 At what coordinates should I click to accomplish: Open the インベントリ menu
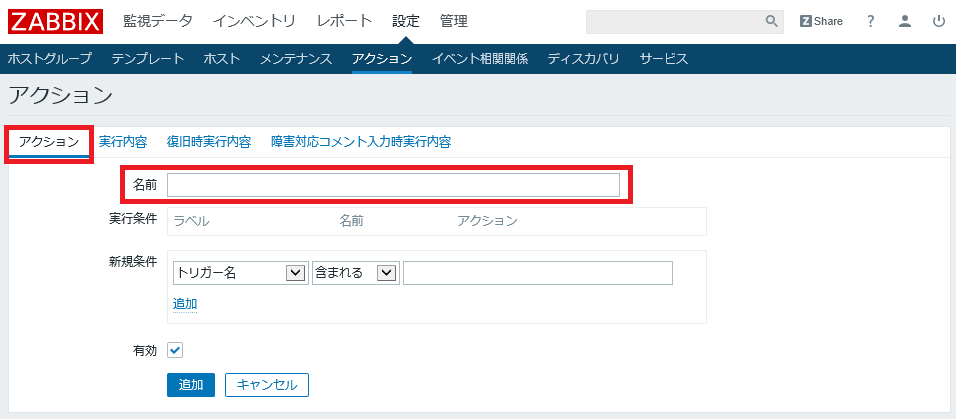pyautogui.click(x=254, y=21)
